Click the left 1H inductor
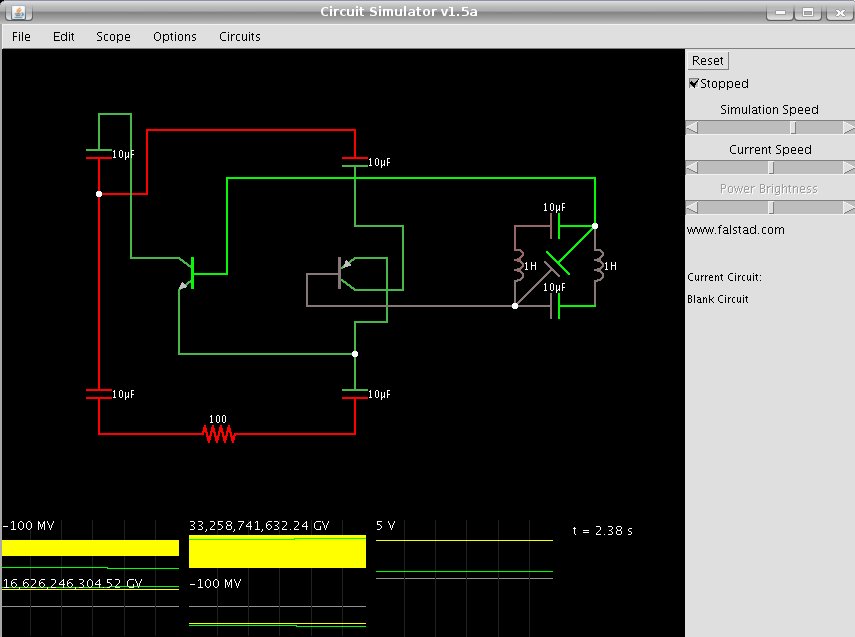This screenshot has height=637, width=855. [519, 266]
